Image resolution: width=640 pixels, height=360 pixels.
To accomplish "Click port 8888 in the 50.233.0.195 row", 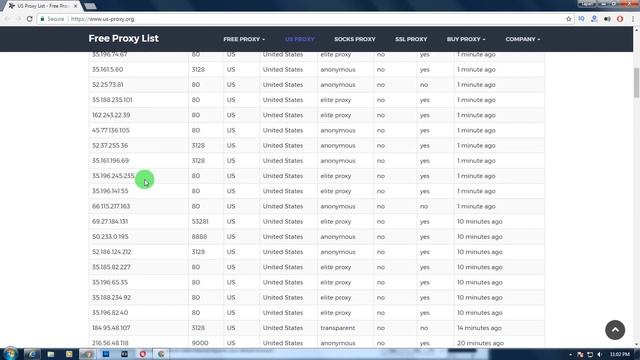I will pyautogui.click(x=199, y=237).
